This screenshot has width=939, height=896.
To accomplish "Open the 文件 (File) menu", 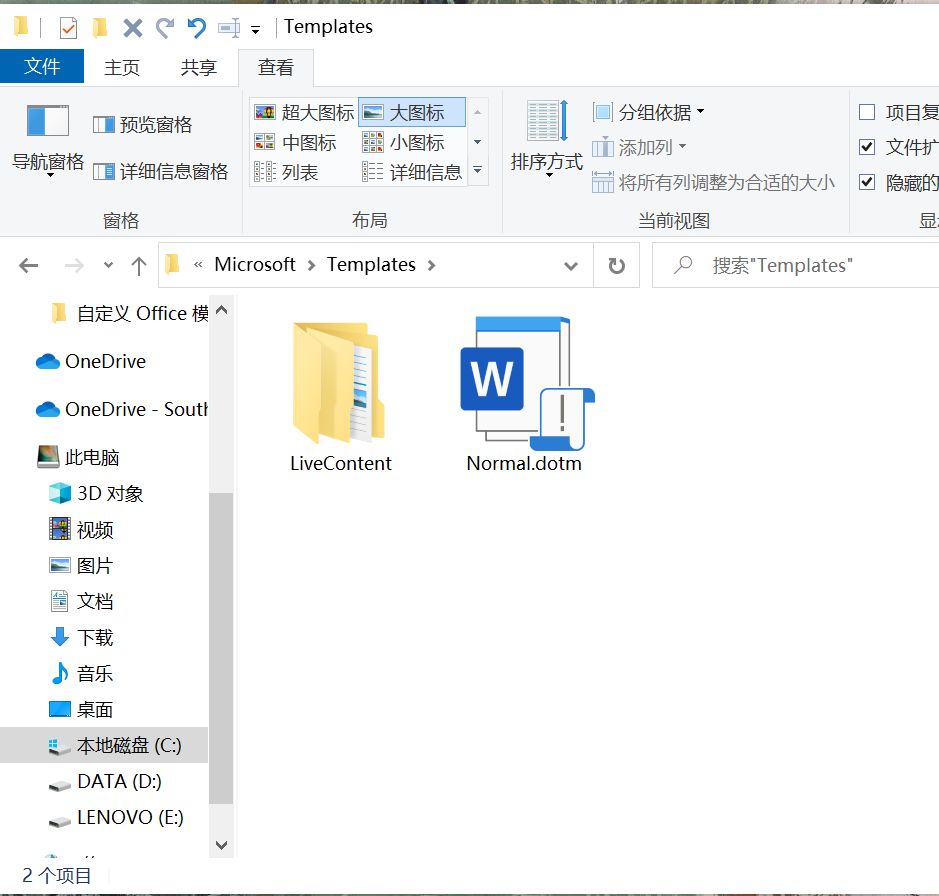I will click(42, 67).
